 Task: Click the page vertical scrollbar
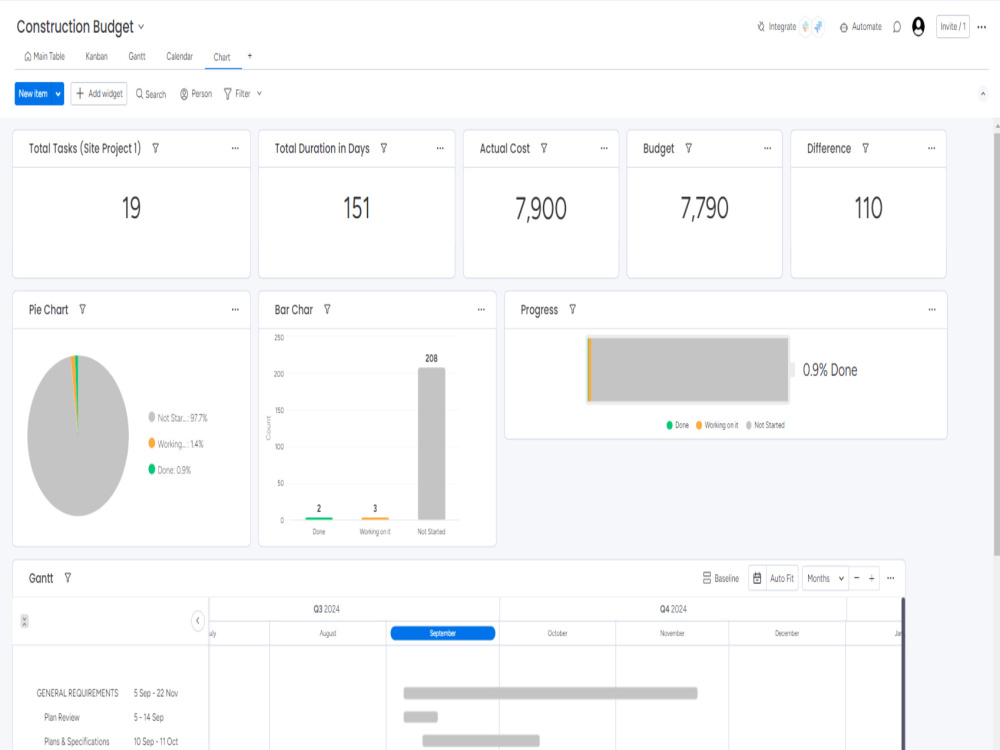[x=997, y=344]
